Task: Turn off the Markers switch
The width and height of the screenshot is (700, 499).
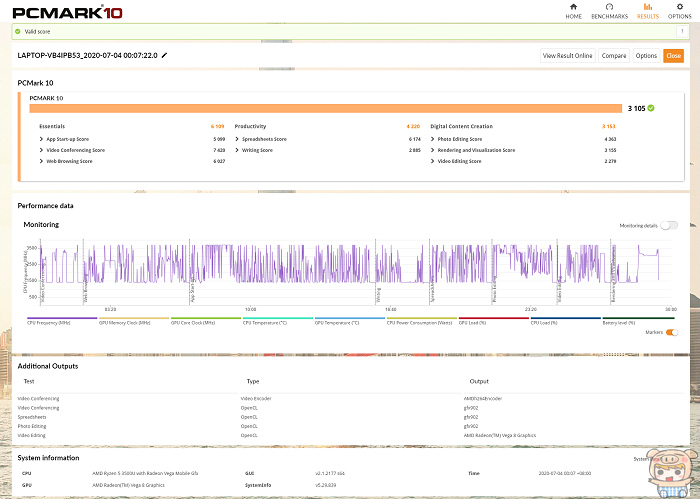Action: coord(672,332)
